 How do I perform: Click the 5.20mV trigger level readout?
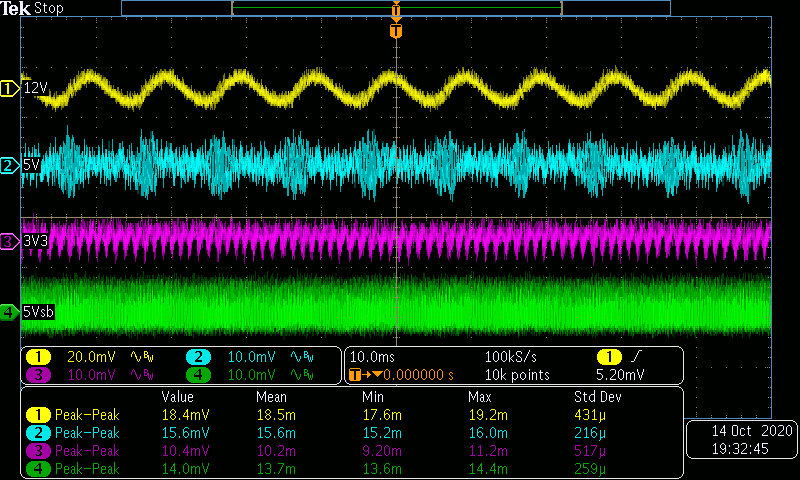(622, 375)
